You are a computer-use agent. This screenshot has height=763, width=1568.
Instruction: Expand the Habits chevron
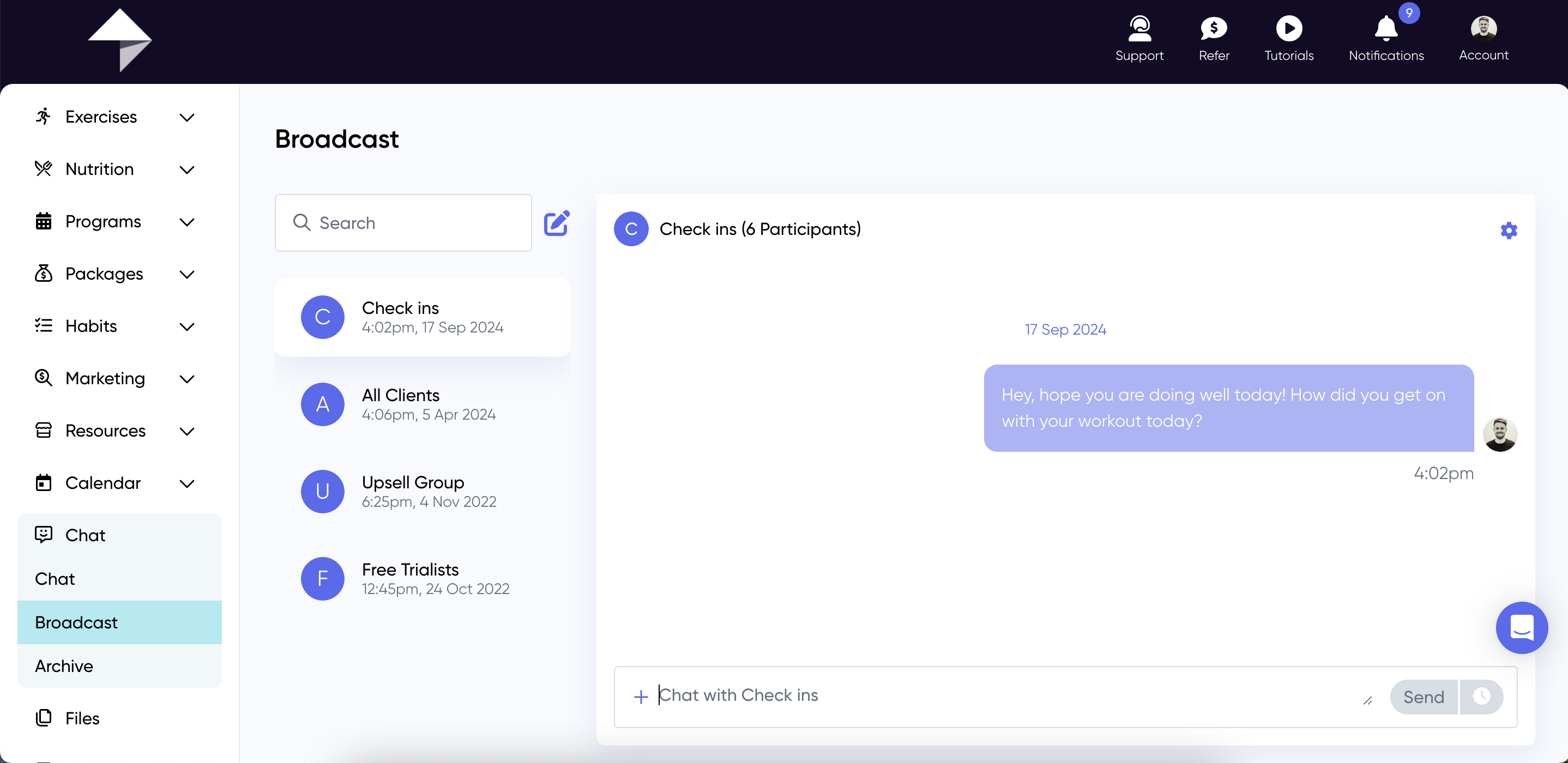pyautogui.click(x=187, y=326)
